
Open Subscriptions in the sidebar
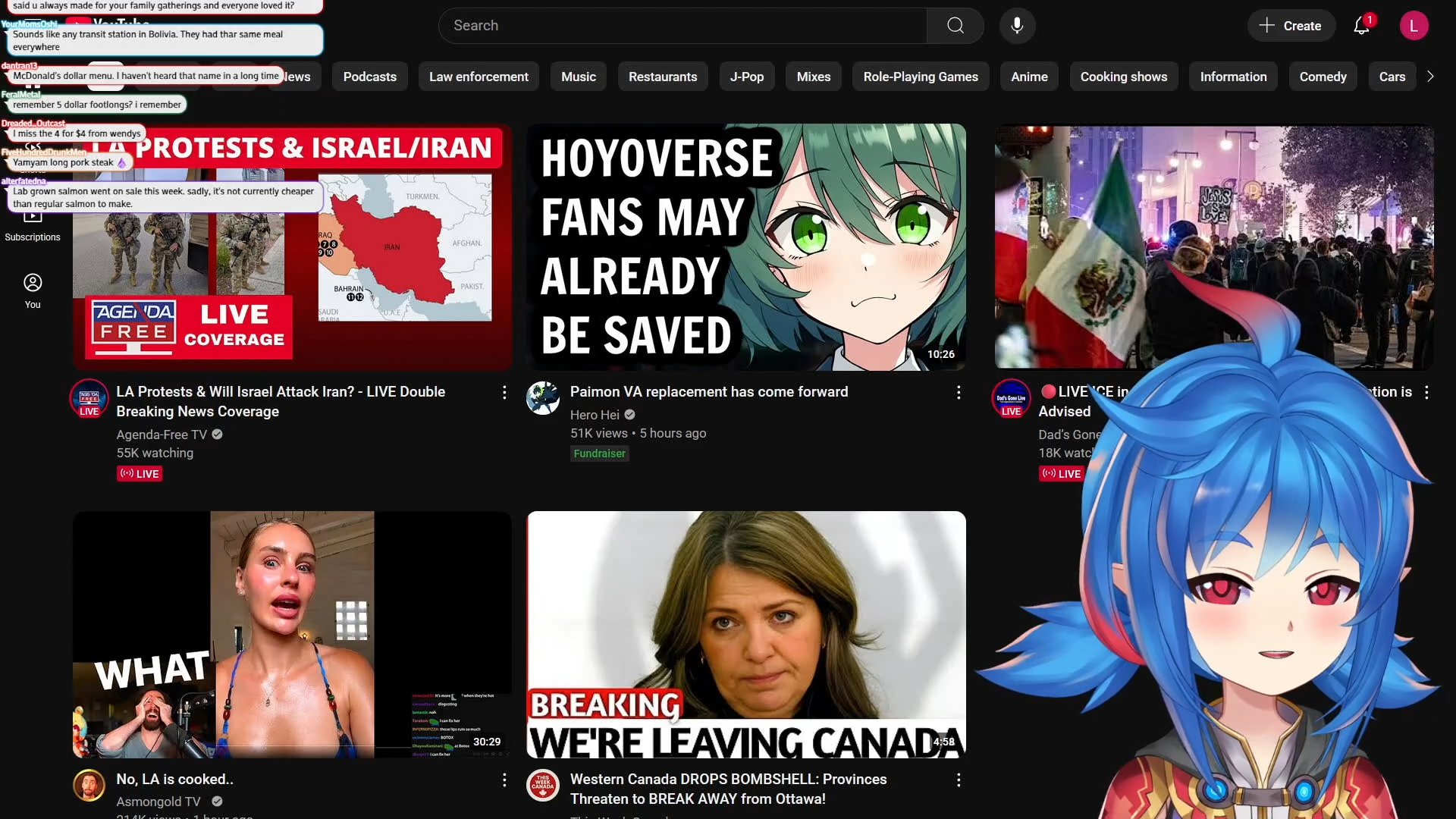click(33, 226)
